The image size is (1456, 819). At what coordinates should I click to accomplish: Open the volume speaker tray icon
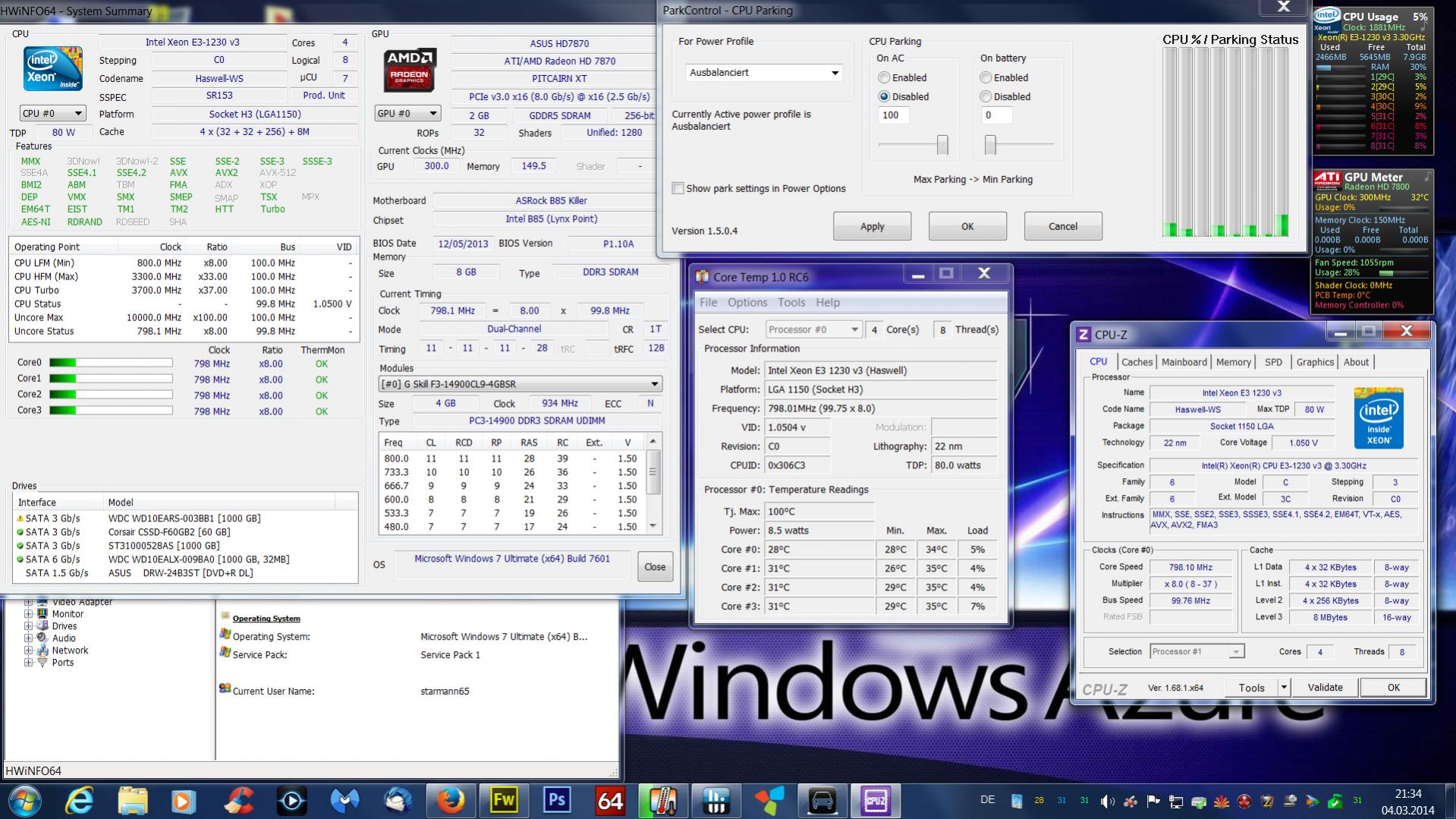(1108, 801)
